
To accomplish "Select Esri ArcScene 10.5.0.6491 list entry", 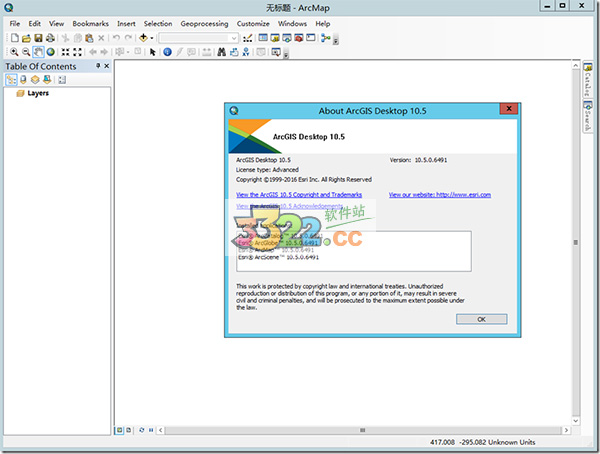I will click(279, 257).
